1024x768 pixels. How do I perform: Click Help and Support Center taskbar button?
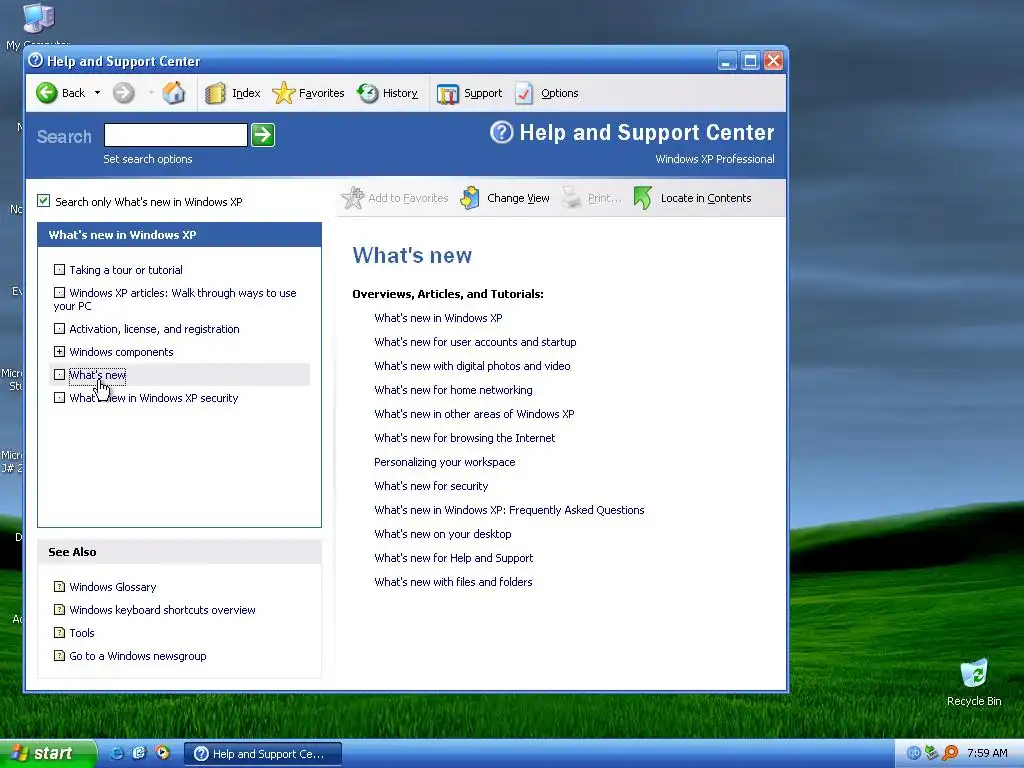pos(263,754)
